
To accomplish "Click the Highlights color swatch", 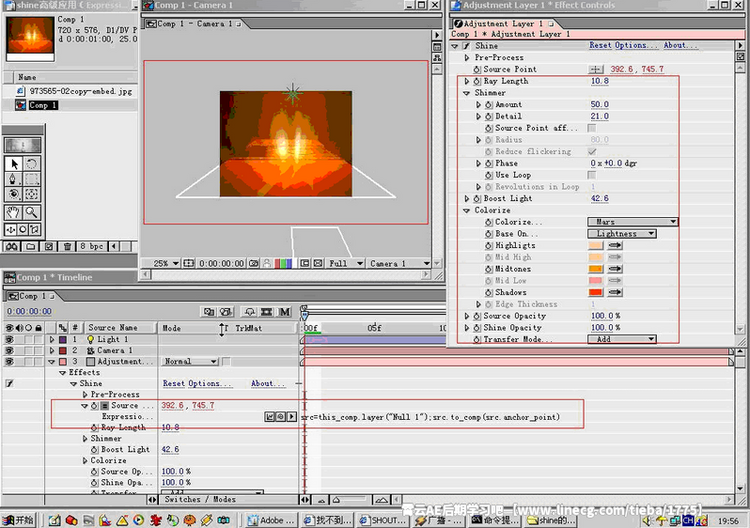I will click(596, 245).
